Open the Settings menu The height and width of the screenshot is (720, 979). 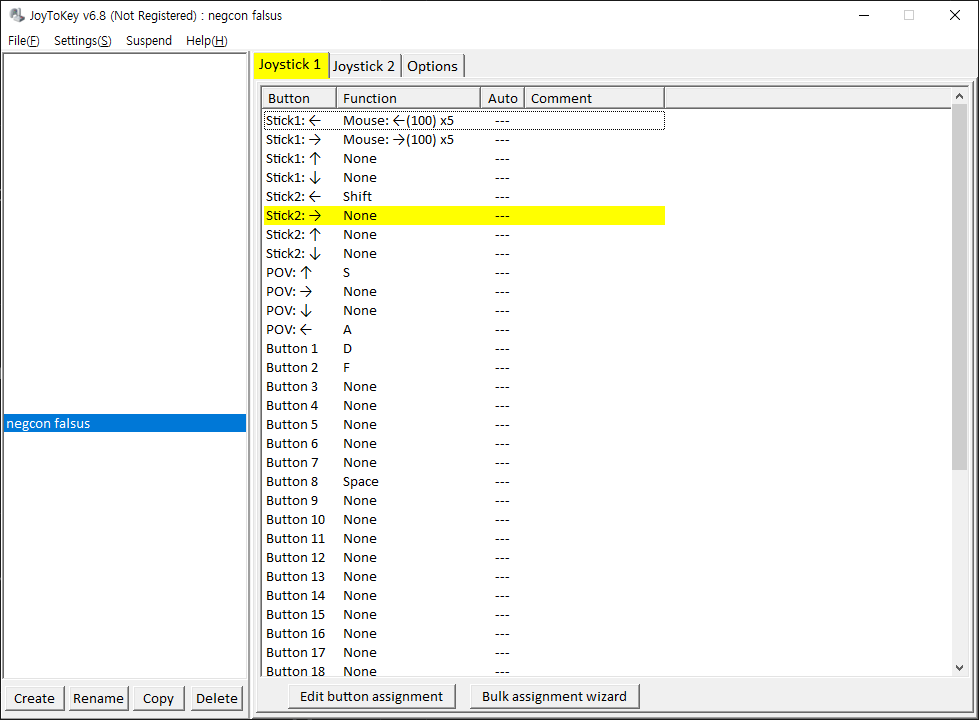[82, 41]
